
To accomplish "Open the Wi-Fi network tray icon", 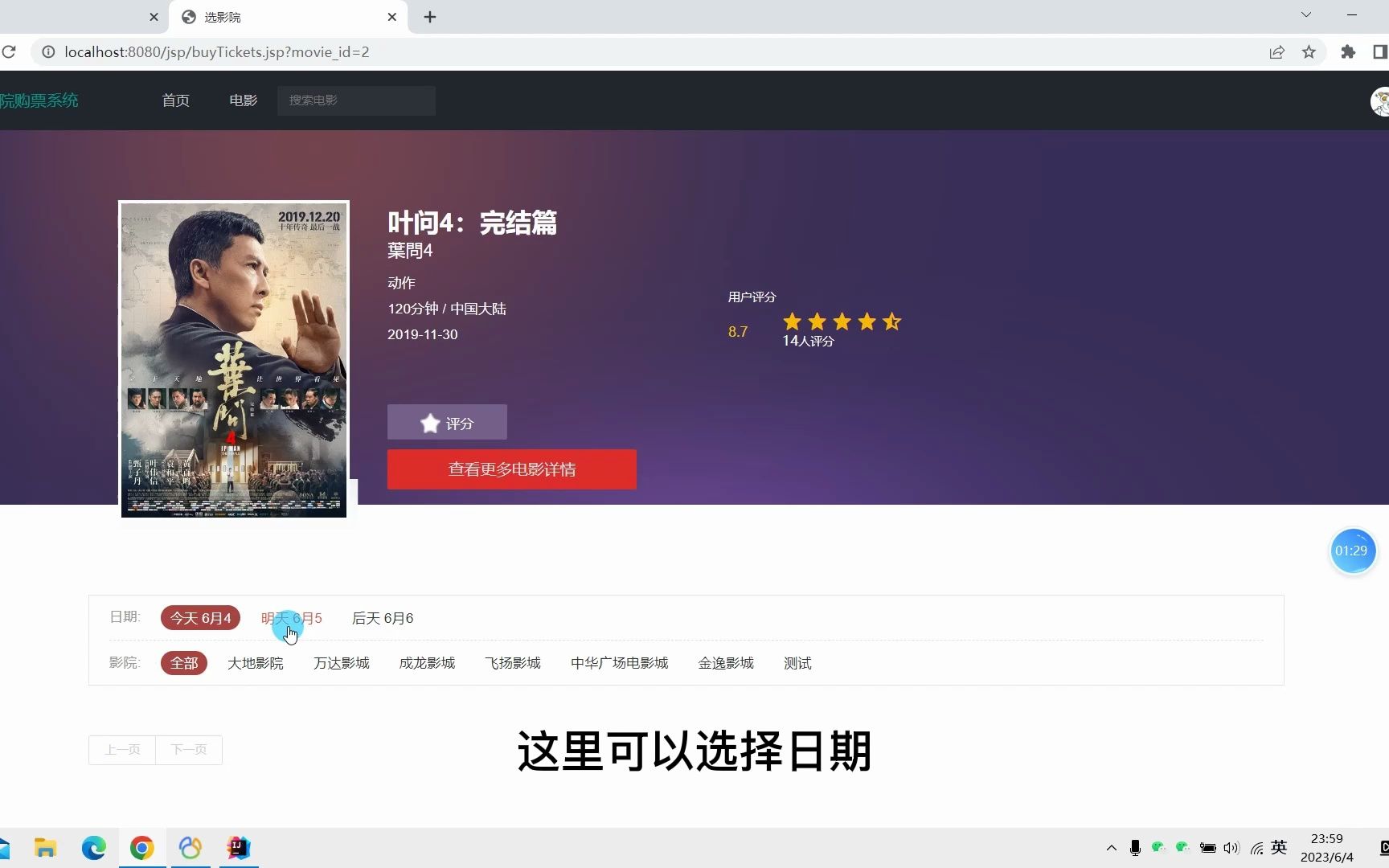I will (1256, 848).
